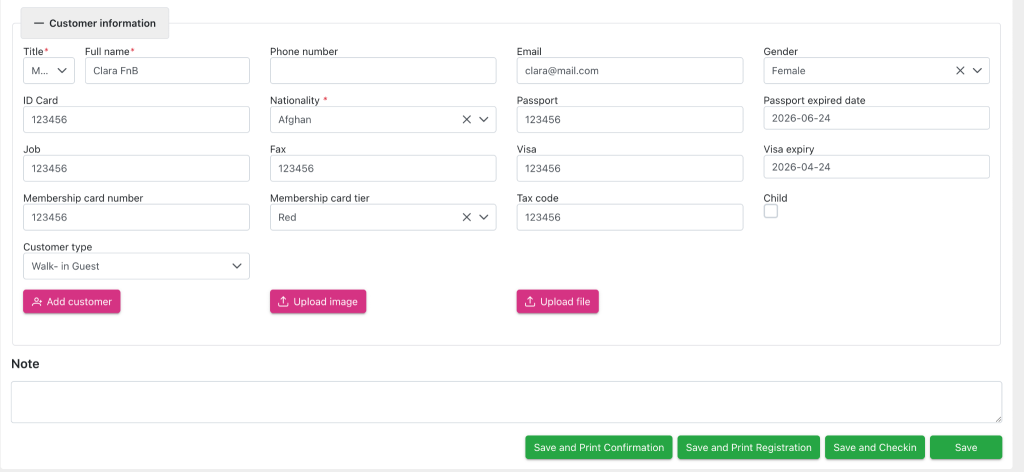This screenshot has width=1024, height=472.
Task: Open the Membership card tier dropdown arrow
Action: (485, 217)
